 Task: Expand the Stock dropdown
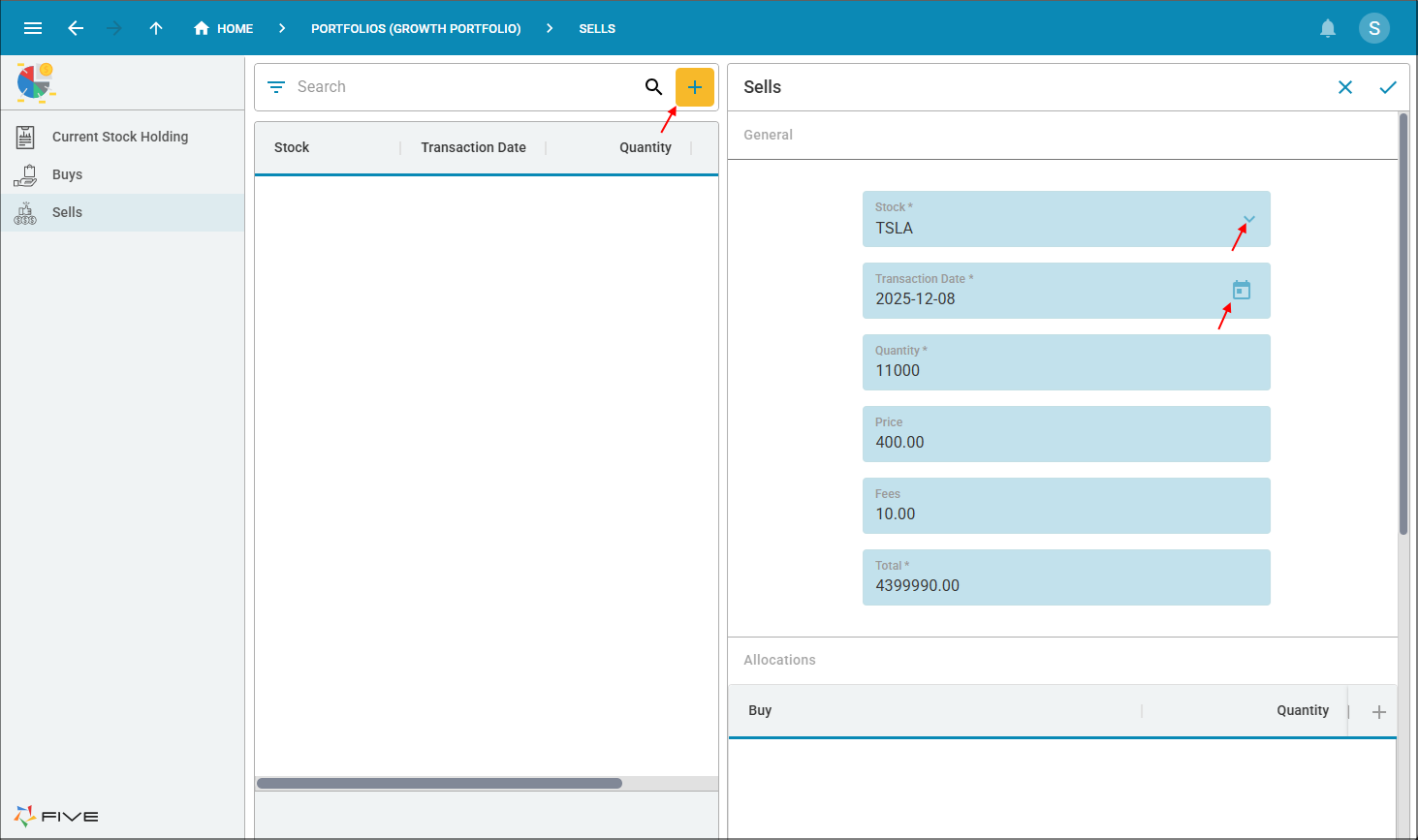click(1249, 219)
